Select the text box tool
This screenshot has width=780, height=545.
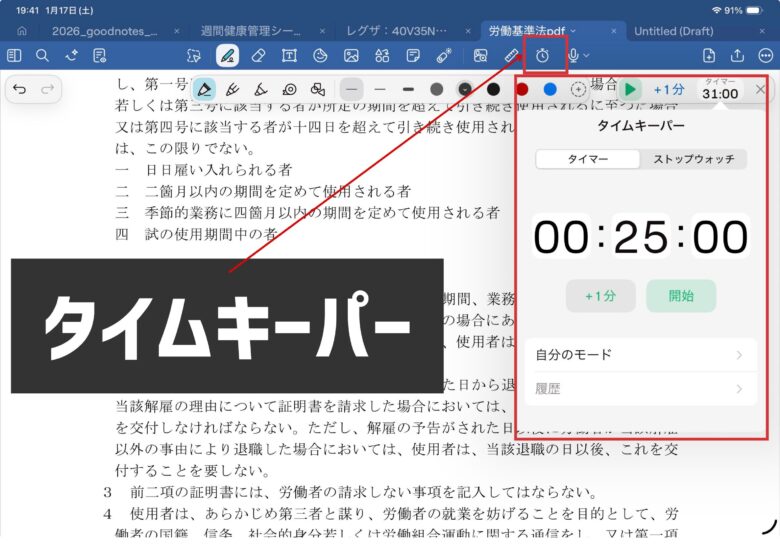[x=289, y=56]
